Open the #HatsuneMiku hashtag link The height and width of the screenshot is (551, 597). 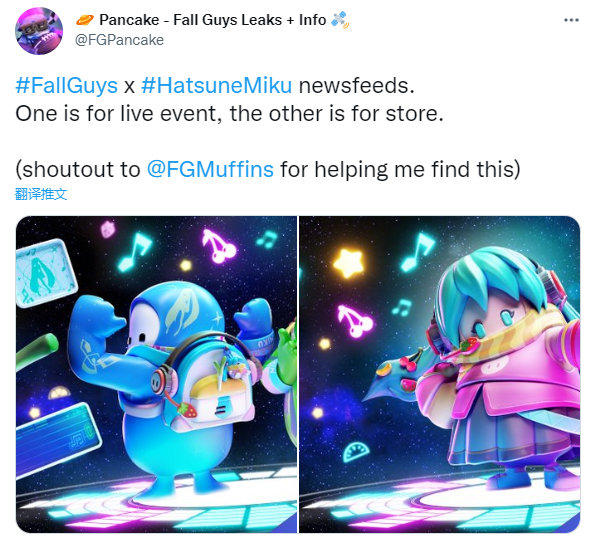pos(217,85)
